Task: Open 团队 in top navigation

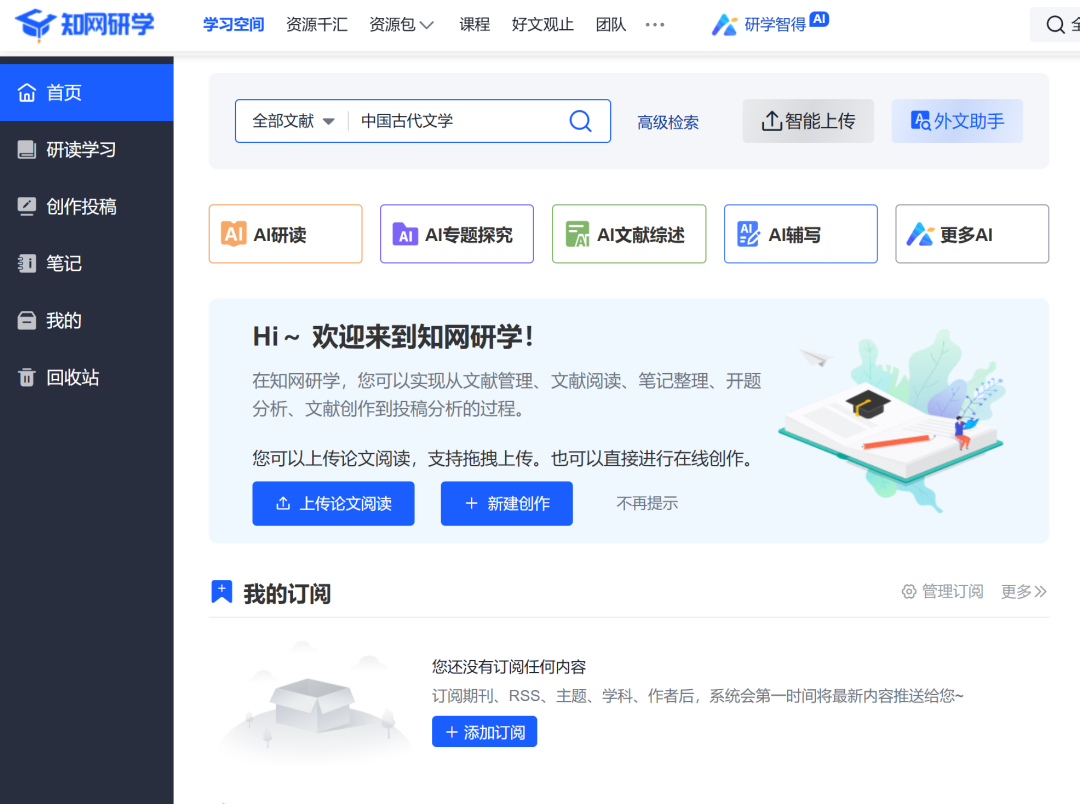Action: point(611,25)
